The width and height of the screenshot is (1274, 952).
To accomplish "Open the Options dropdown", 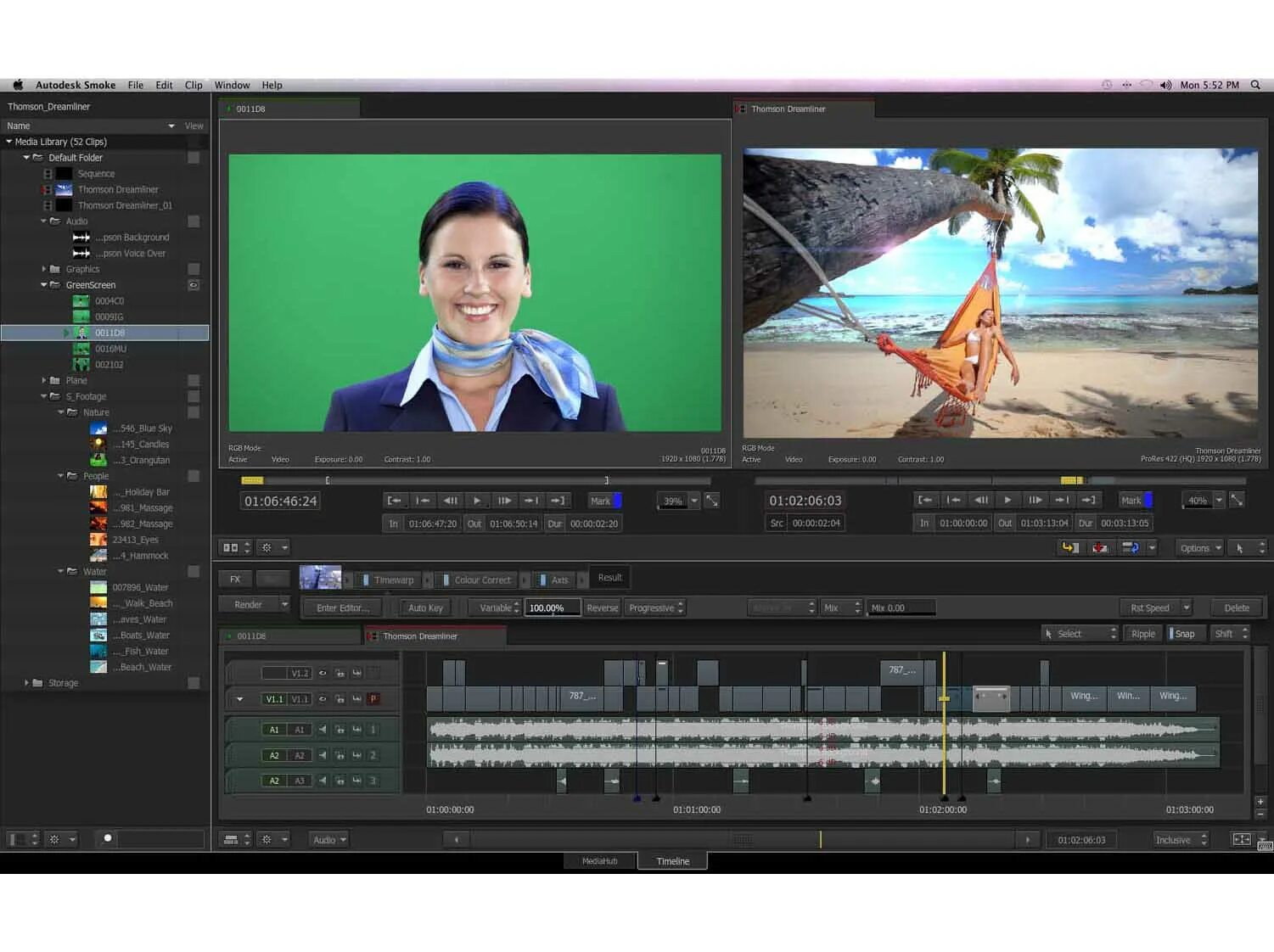I will pyautogui.click(x=1199, y=548).
